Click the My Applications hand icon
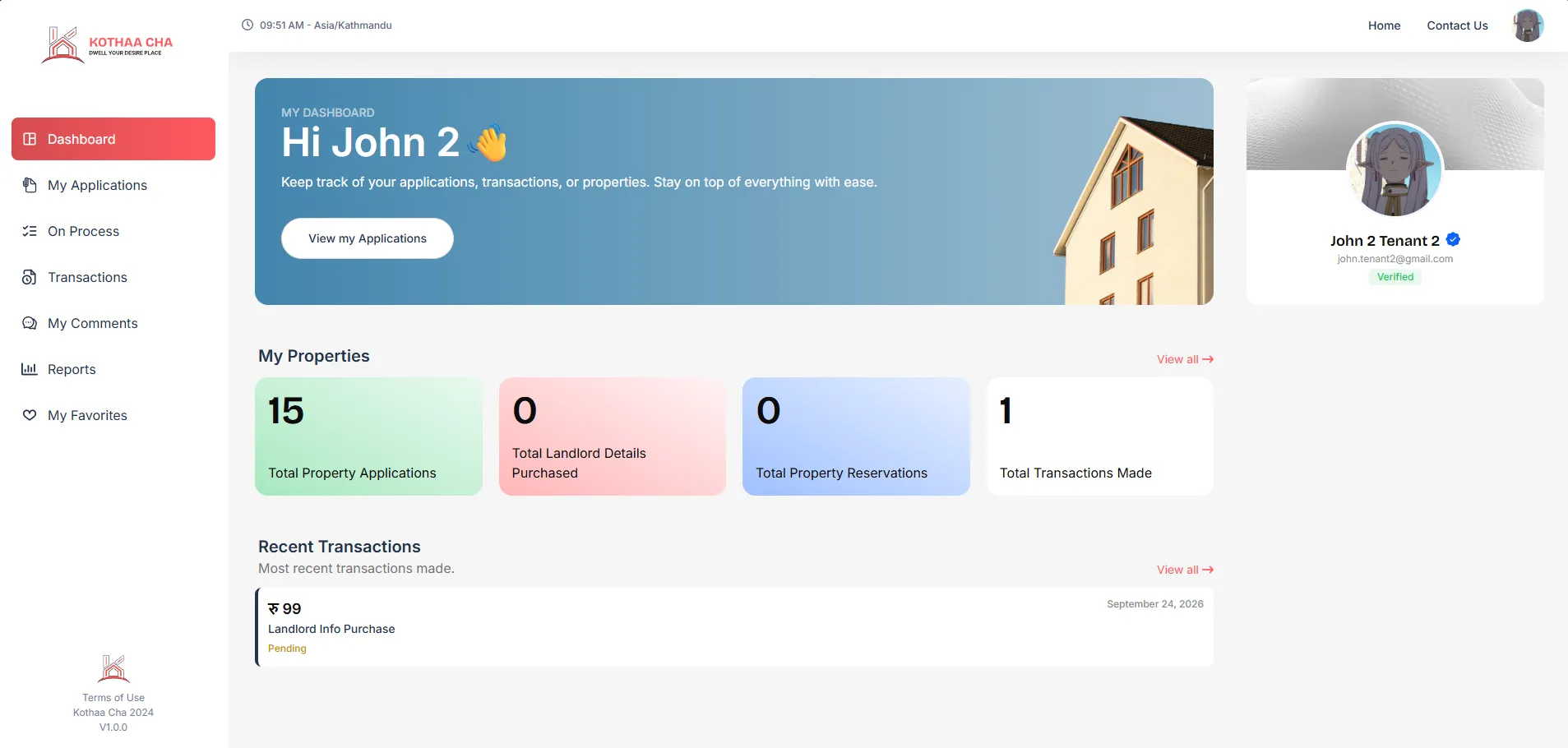 [x=30, y=185]
